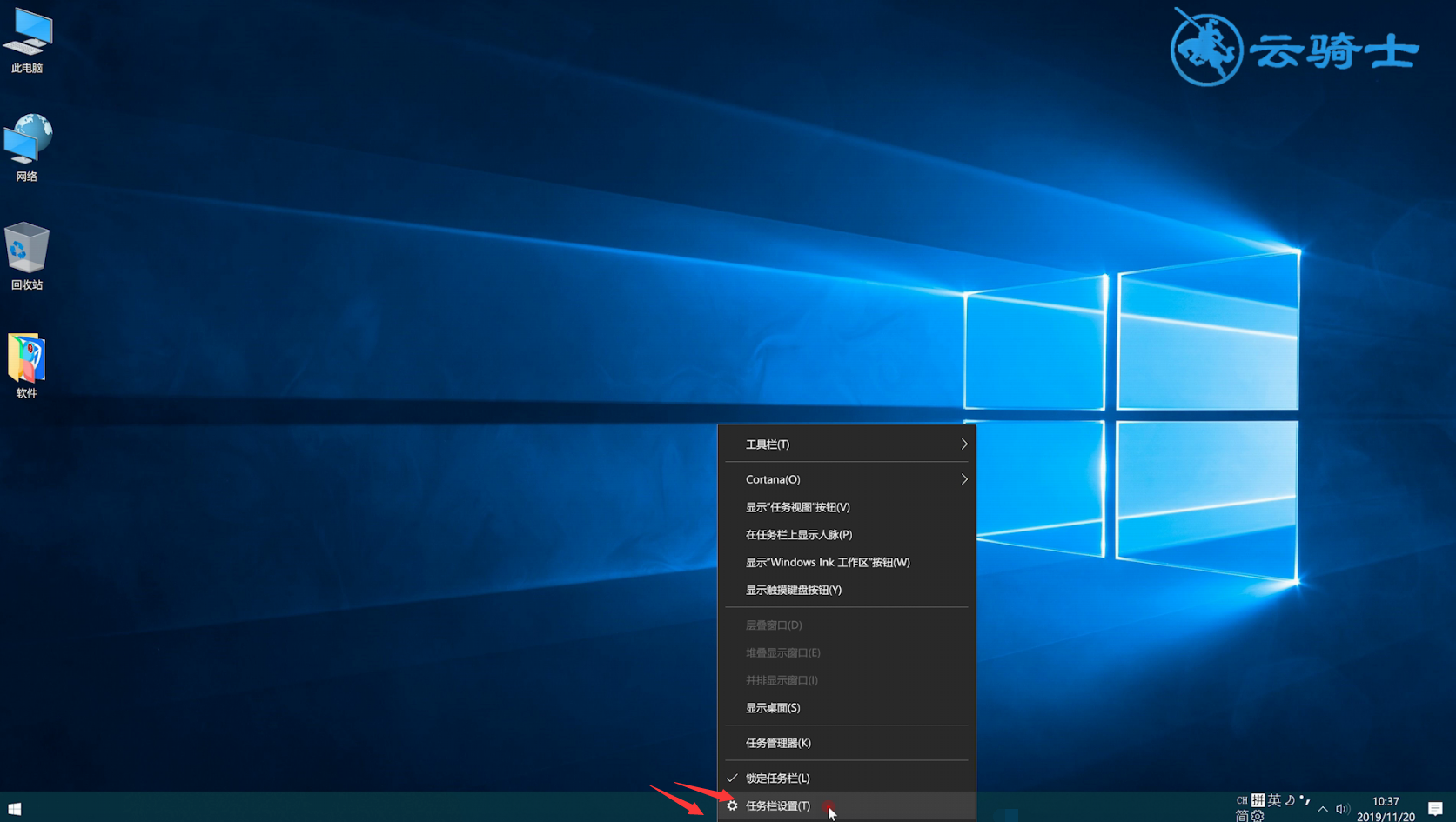The width and height of the screenshot is (1456, 822).
Task: Open the Action Center notification icon
Action: [x=1435, y=808]
